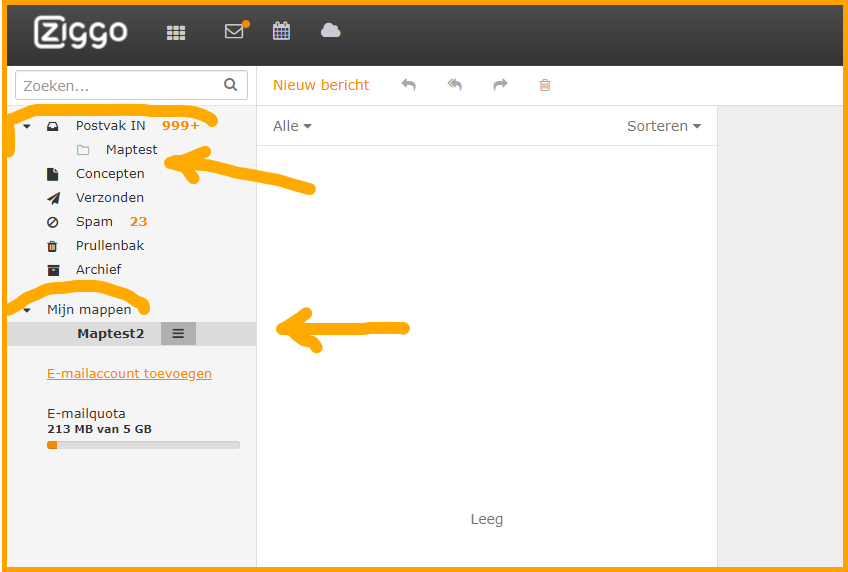Click the E-mailquota usage bar
The height and width of the screenshot is (572, 848).
click(x=143, y=445)
